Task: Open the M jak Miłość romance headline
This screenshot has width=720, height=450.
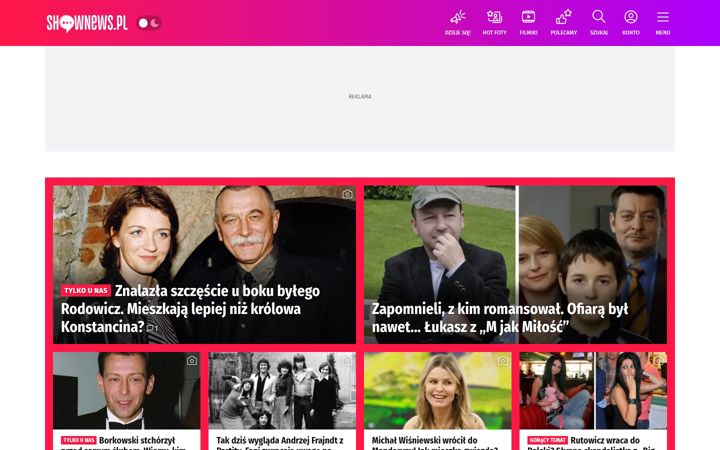Action: pyautogui.click(x=500, y=318)
